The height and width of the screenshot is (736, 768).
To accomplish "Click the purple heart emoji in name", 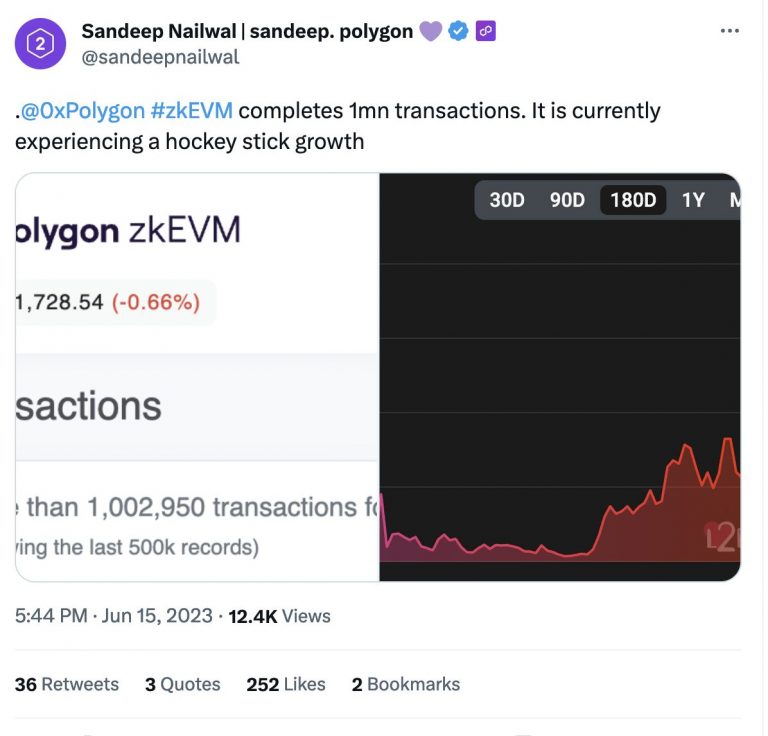I will pyautogui.click(x=431, y=31).
